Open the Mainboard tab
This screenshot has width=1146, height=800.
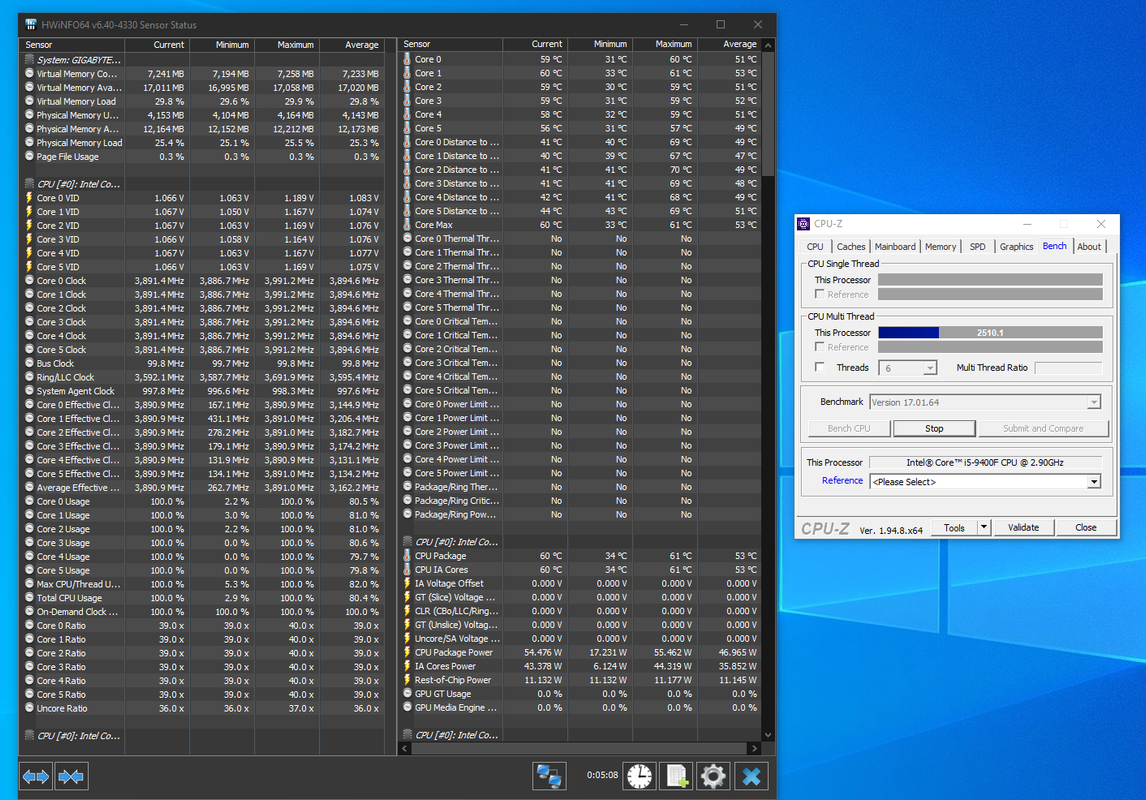[895, 247]
